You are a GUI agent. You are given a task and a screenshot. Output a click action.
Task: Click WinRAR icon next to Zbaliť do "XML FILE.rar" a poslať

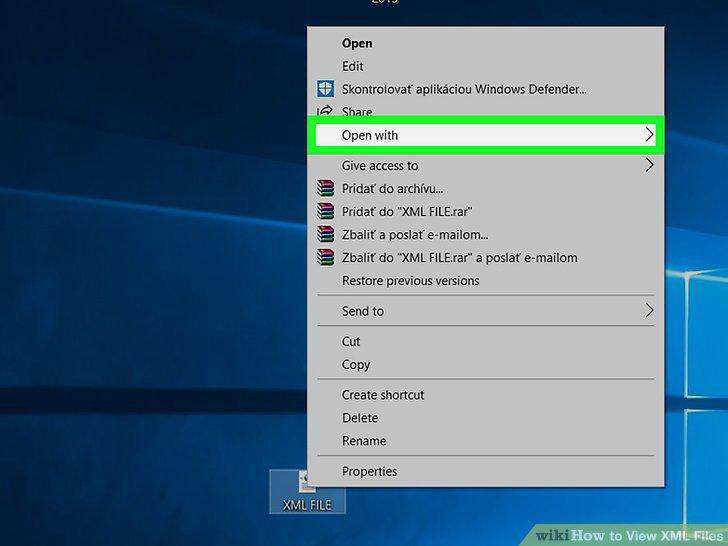tap(325, 257)
